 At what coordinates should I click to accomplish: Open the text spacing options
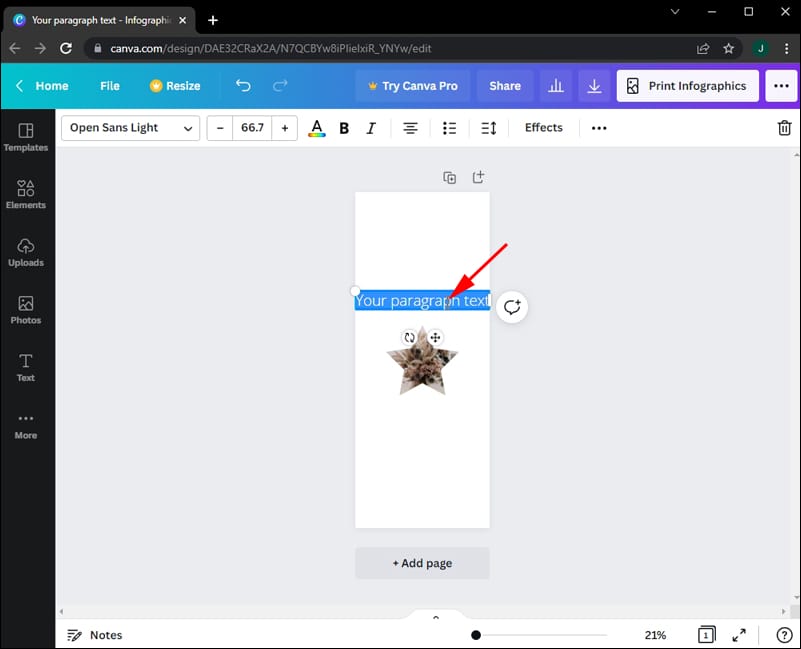488,128
